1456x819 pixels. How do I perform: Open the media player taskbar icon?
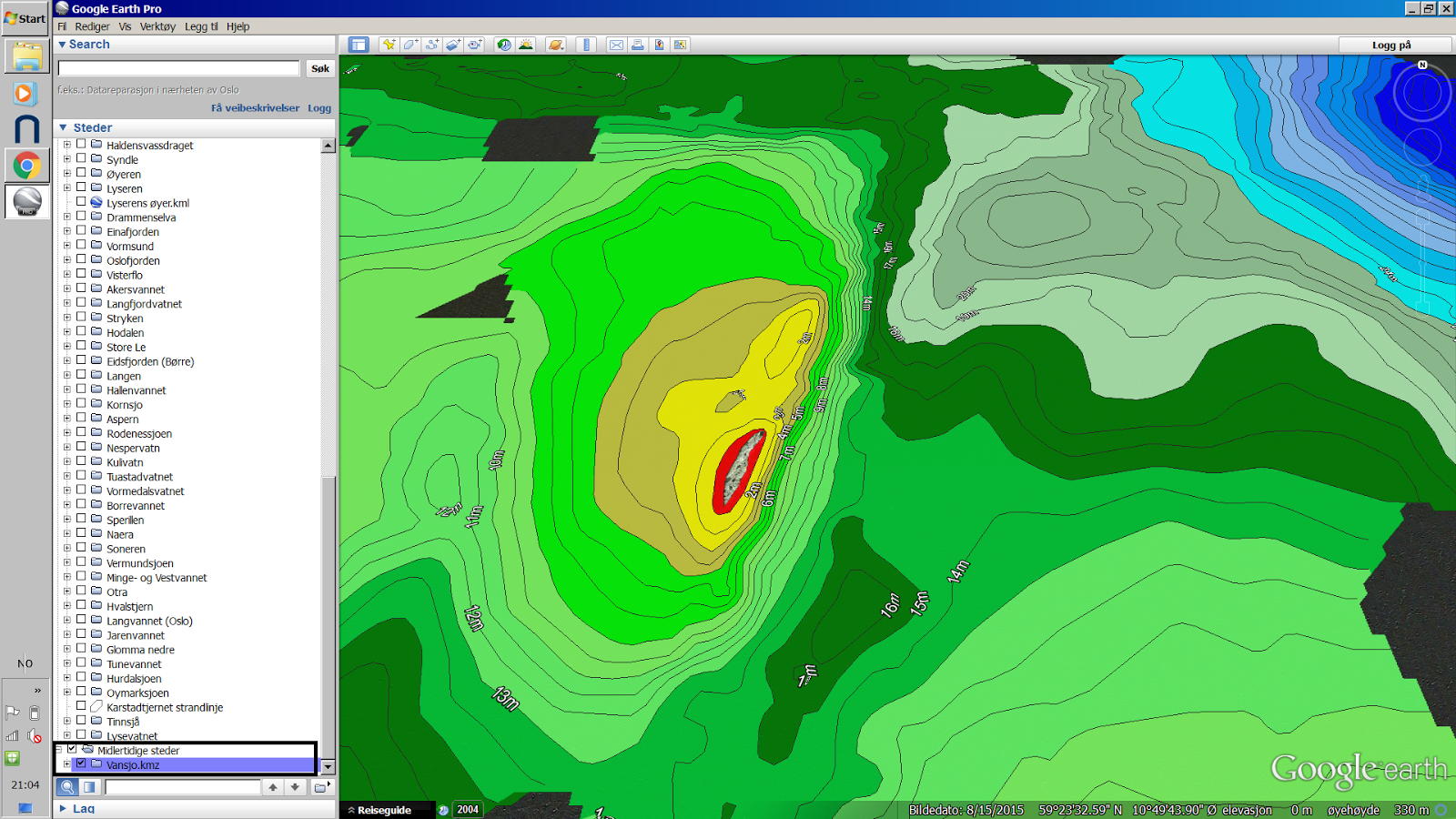tap(25, 93)
